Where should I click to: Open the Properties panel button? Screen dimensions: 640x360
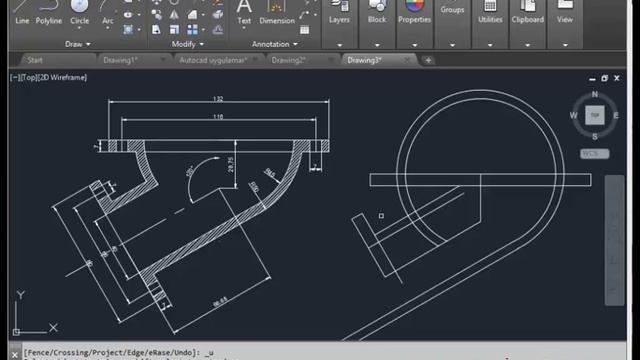click(x=414, y=12)
